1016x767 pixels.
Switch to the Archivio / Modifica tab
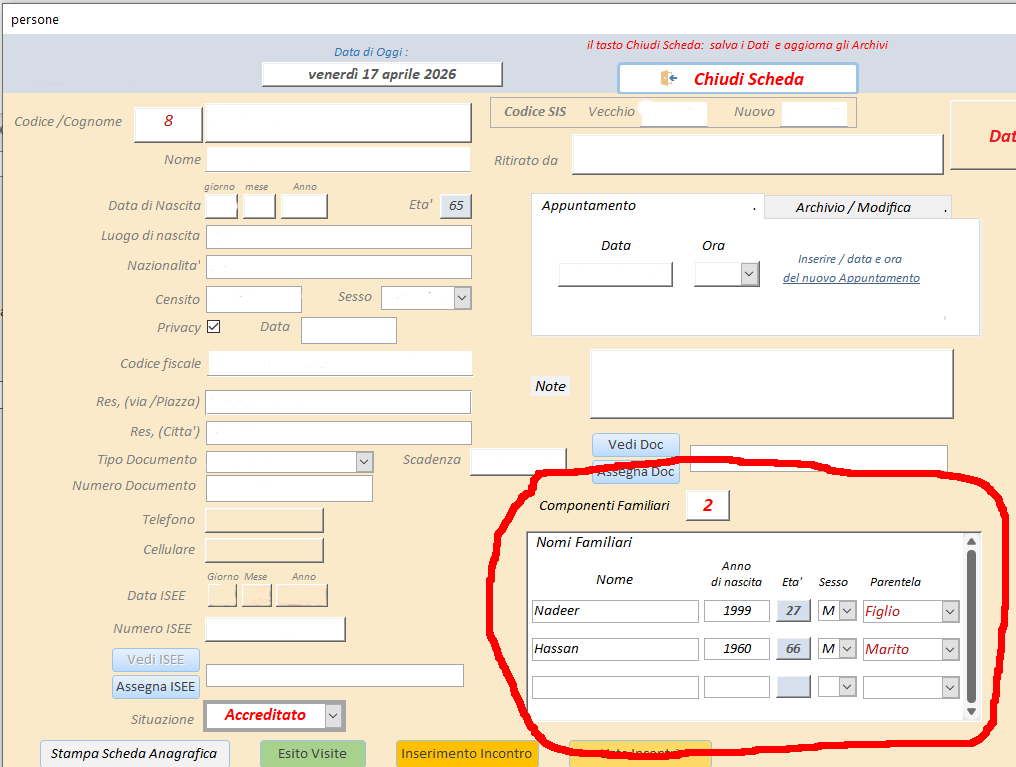pyautogui.click(x=856, y=207)
